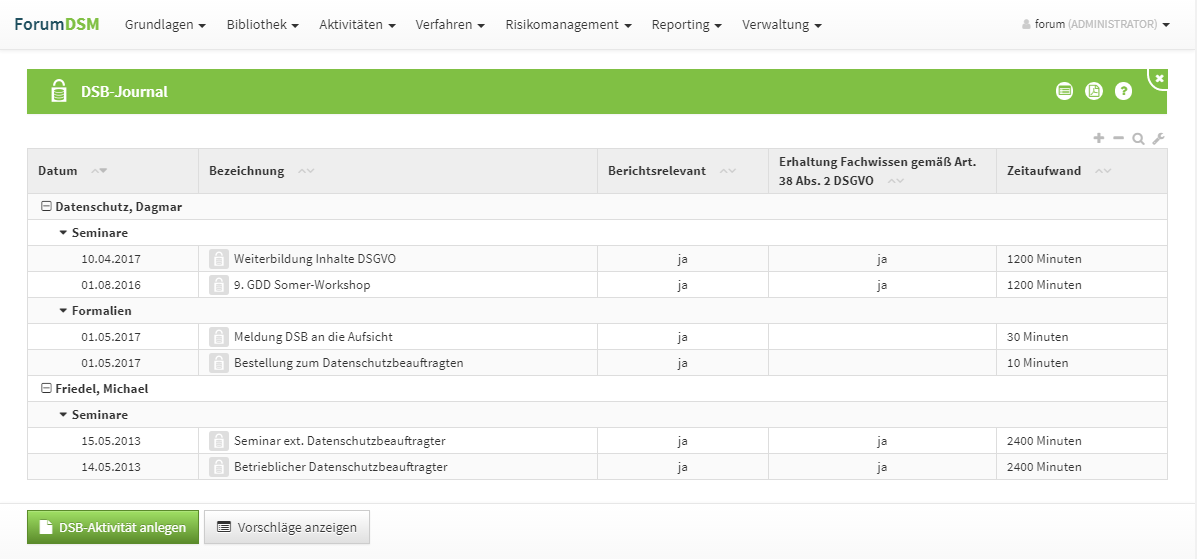Open the Aktivitäten menu

pyautogui.click(x=357, y=24)
